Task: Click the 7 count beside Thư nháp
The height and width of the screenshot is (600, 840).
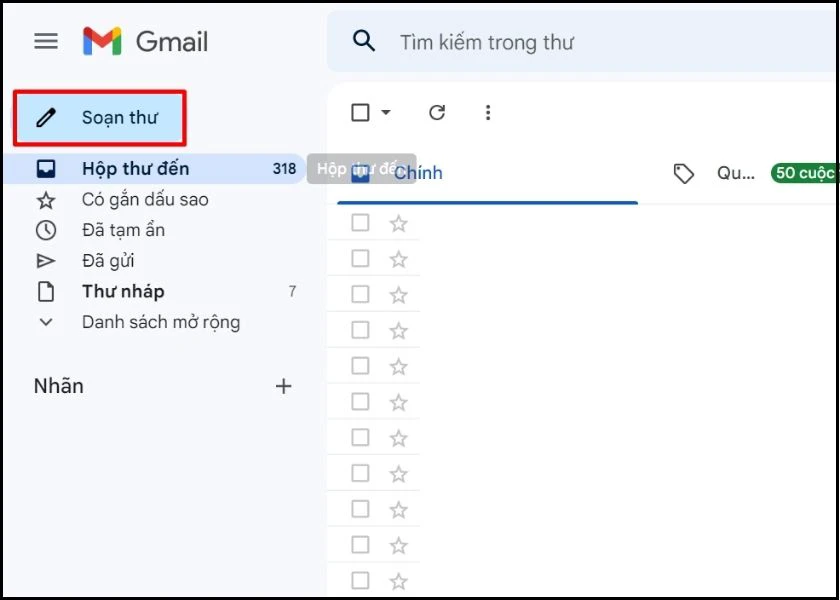Action: tap(292, 291)
